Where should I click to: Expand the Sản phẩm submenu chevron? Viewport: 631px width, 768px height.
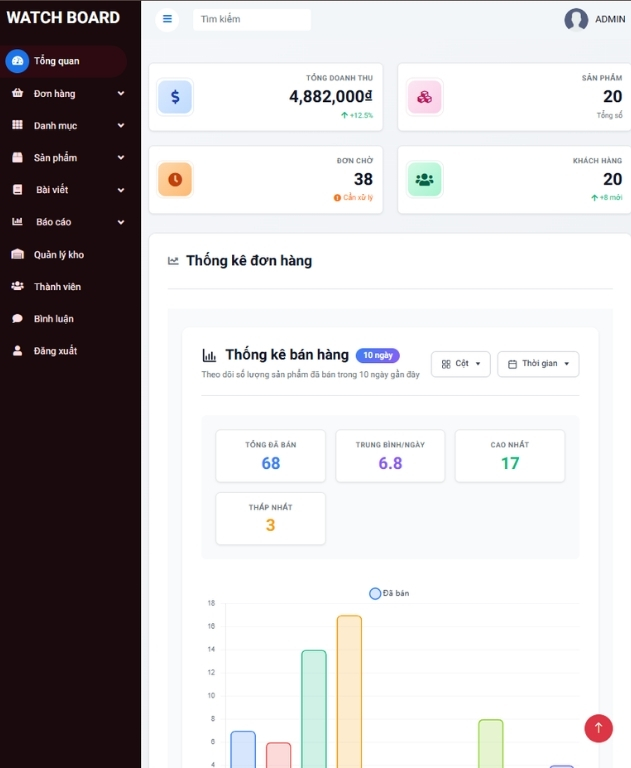pos(121,158)
